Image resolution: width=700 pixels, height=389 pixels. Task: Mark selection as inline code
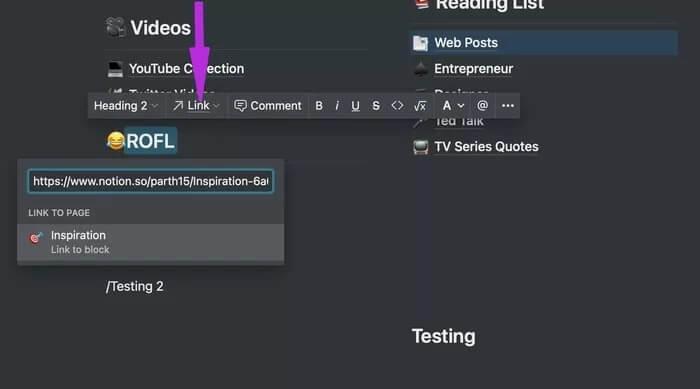pyautogui.click(x=397, y=106)
